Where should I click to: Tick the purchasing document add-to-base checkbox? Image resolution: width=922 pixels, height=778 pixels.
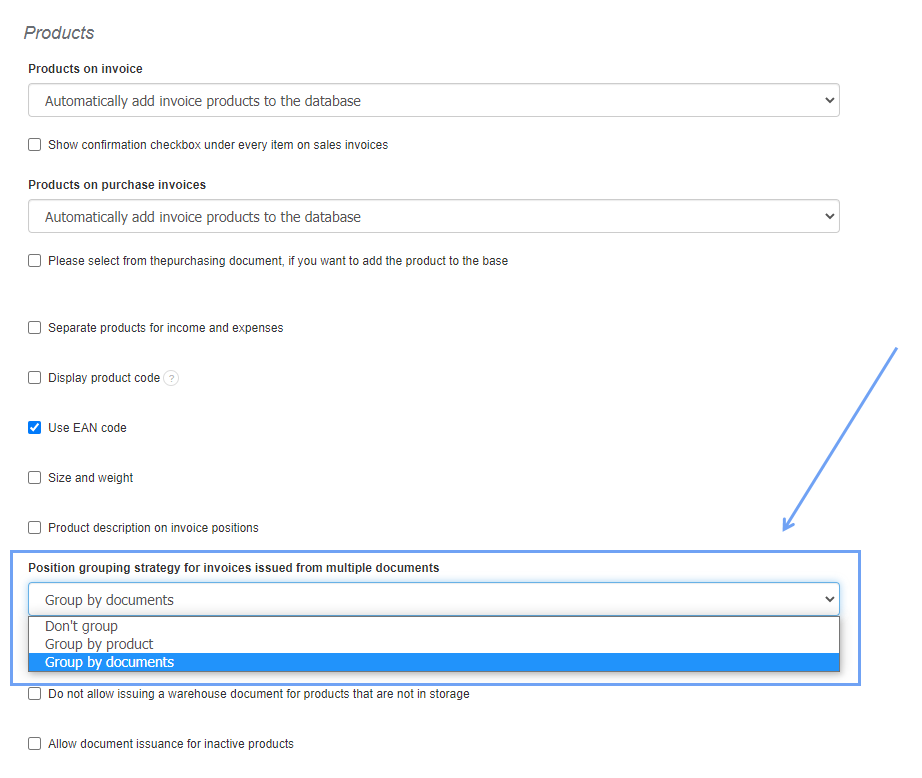pyautogui.click(x=35, y=261)
